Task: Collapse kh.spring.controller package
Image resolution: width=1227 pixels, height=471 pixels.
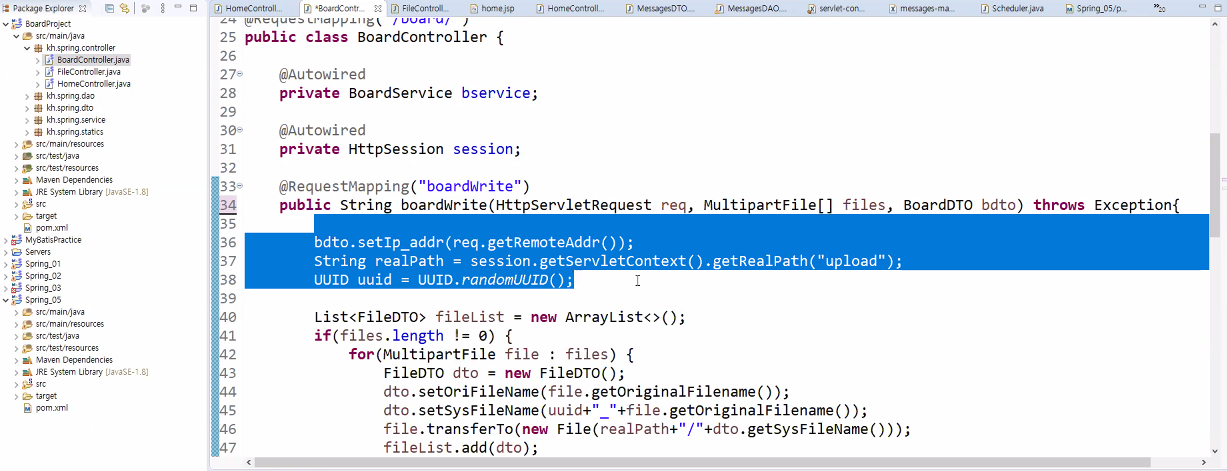Action: click(x=27, y=48)
